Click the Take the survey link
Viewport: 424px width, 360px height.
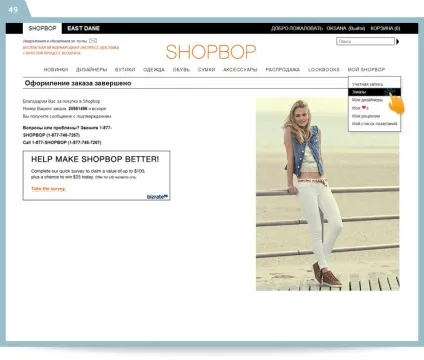point(48,189)
